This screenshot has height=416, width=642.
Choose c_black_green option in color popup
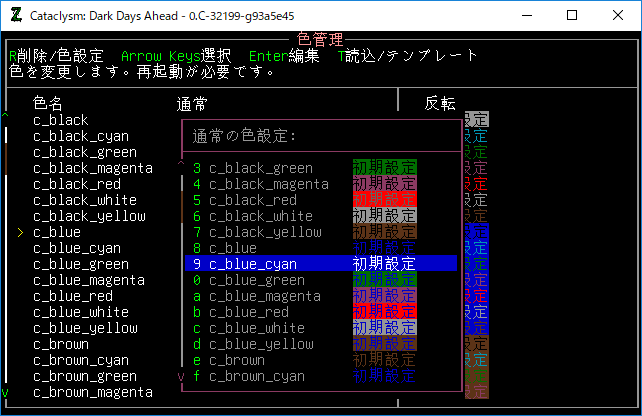point(260,168)
